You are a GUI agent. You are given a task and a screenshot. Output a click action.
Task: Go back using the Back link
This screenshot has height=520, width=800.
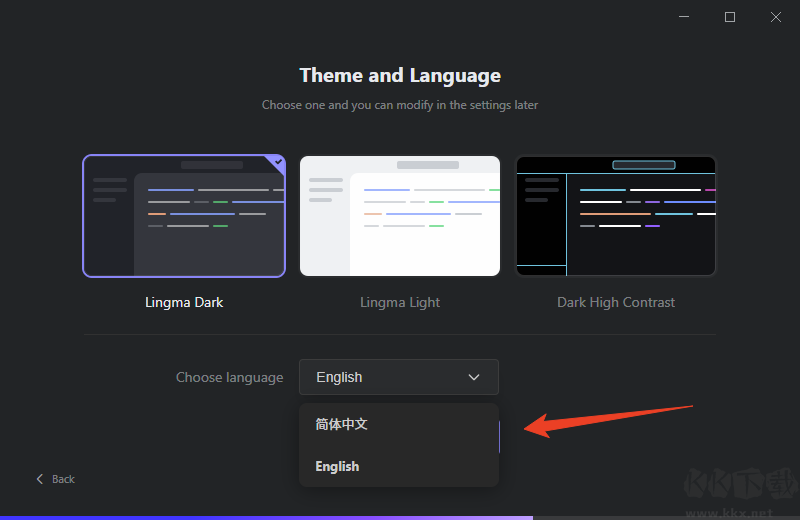pyautogui.click(x=56, y=479)
